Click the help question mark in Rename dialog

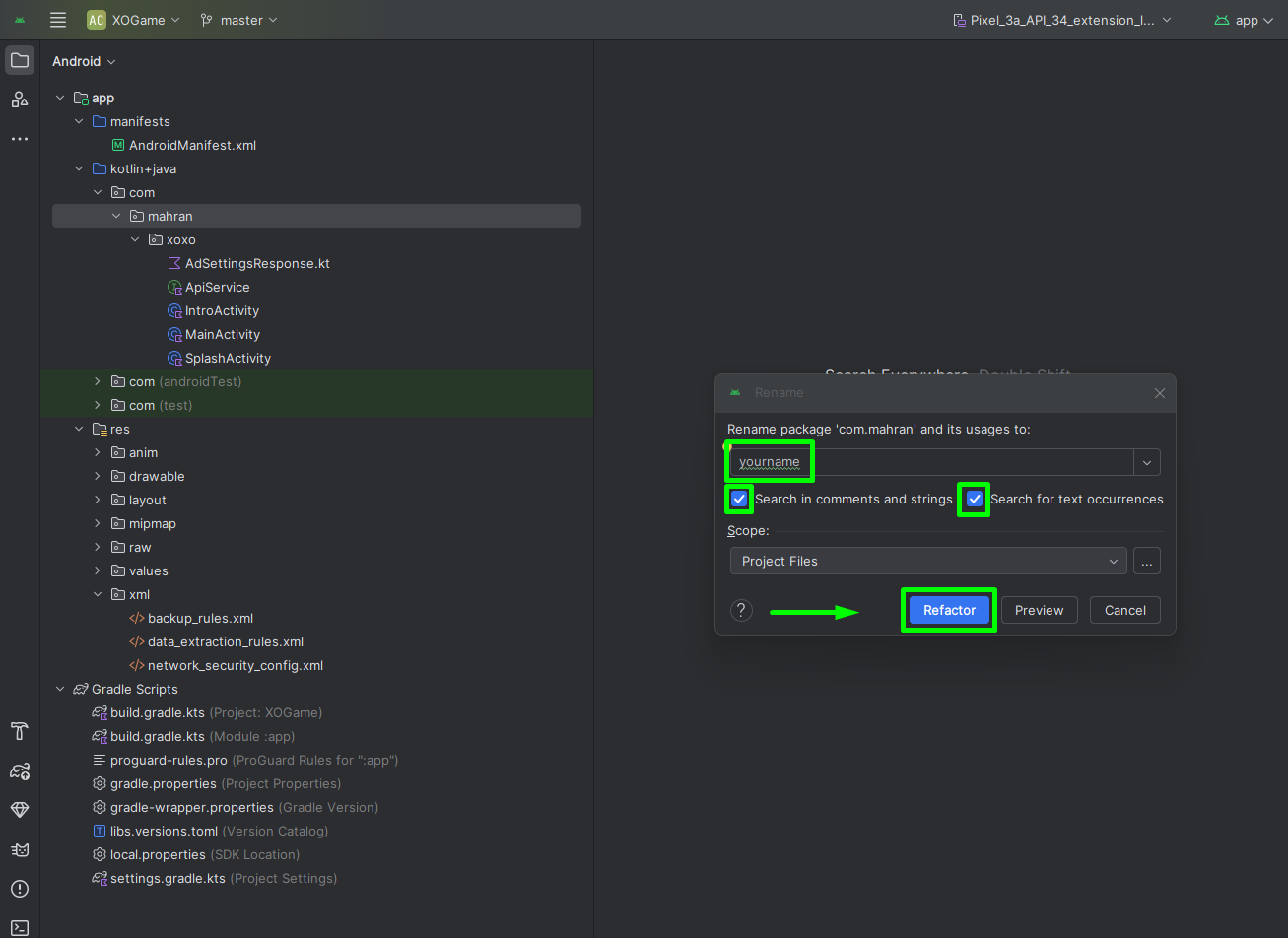[741, 611]
